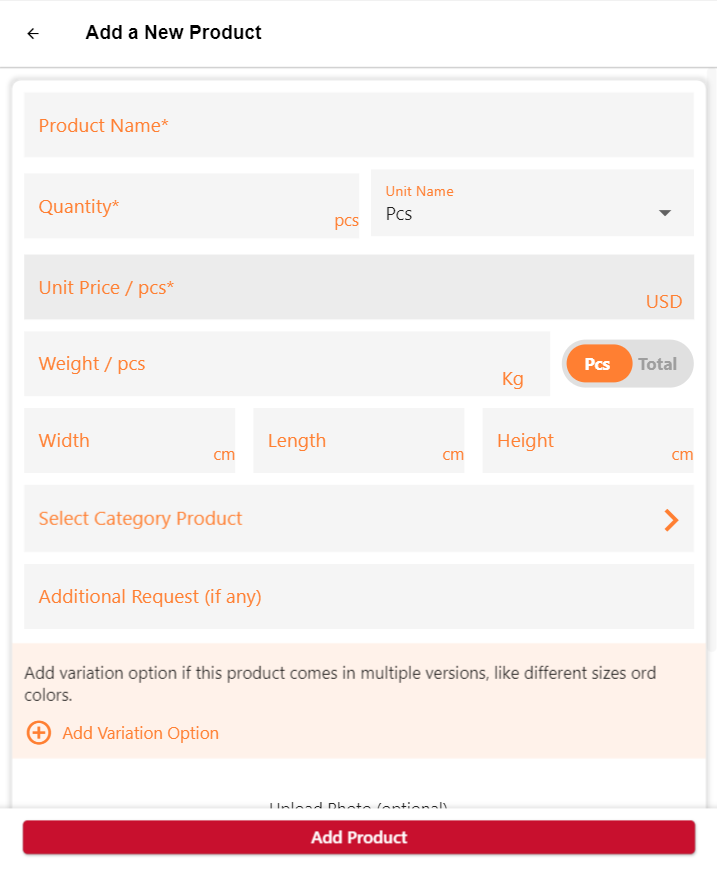Open Select Category Product picker
Screen dimensions: 717x871
pos(359,518)
